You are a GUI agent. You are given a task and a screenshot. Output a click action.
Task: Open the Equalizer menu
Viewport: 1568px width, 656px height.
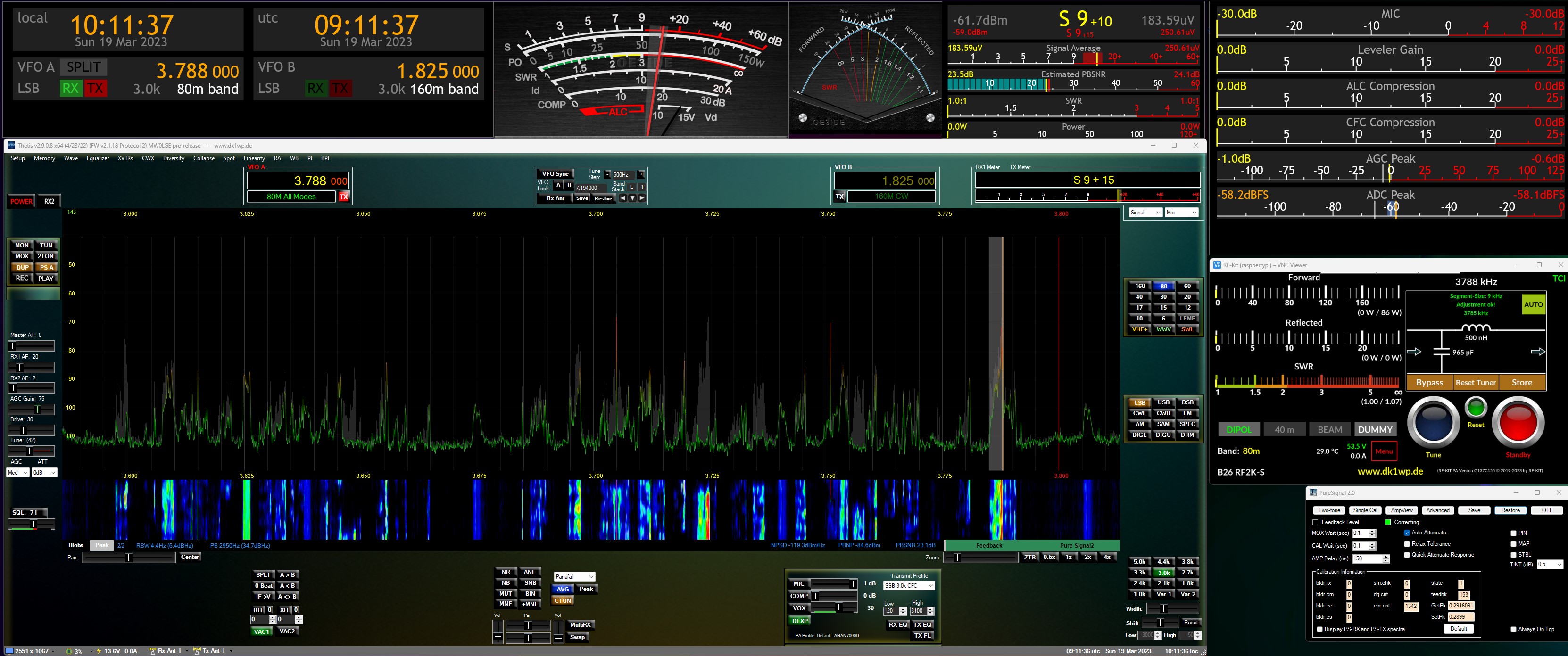[98, 158]
